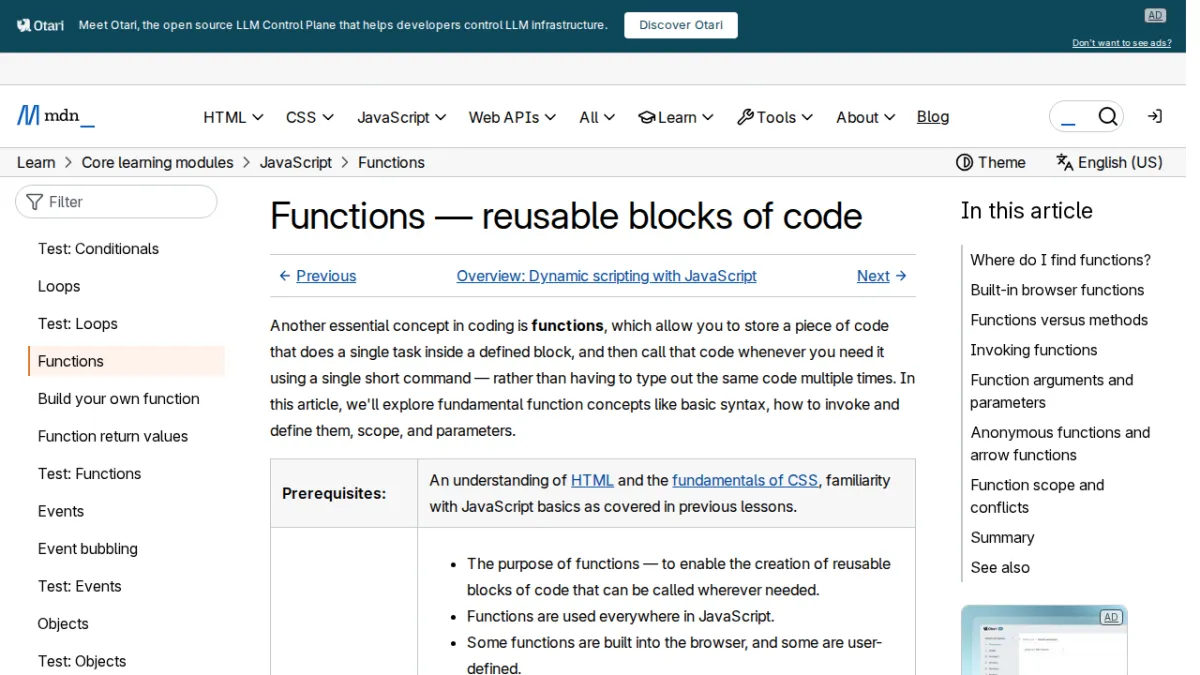Click the MDN logo in header
Screen dimensions: 1200x675
click(56, 116)
